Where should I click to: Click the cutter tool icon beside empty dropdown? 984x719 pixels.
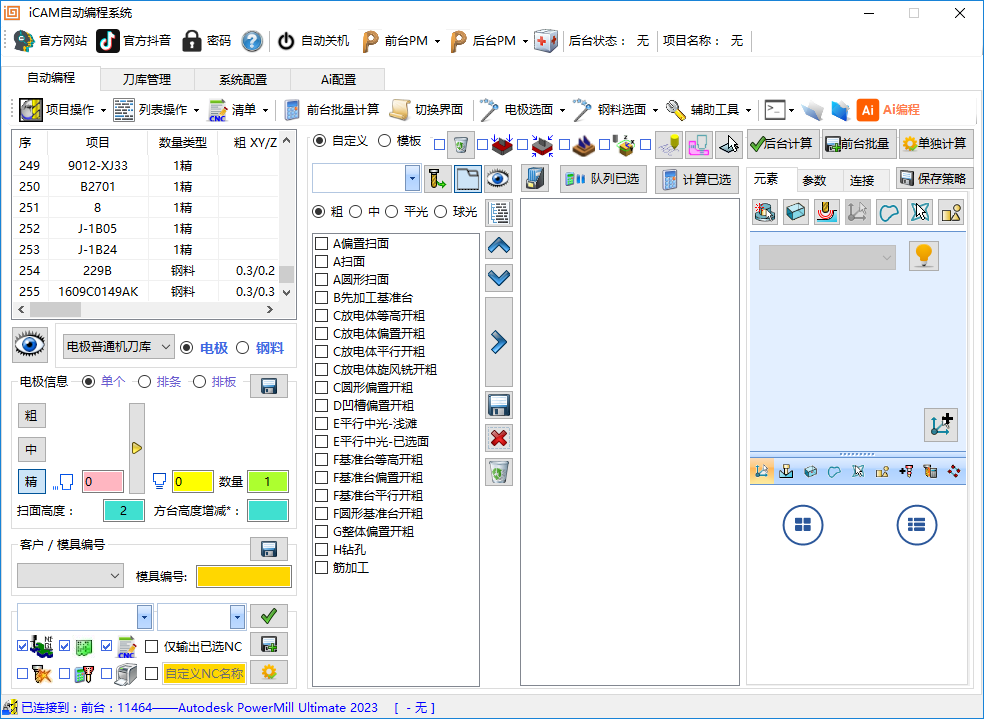click(x=437, y=179)
